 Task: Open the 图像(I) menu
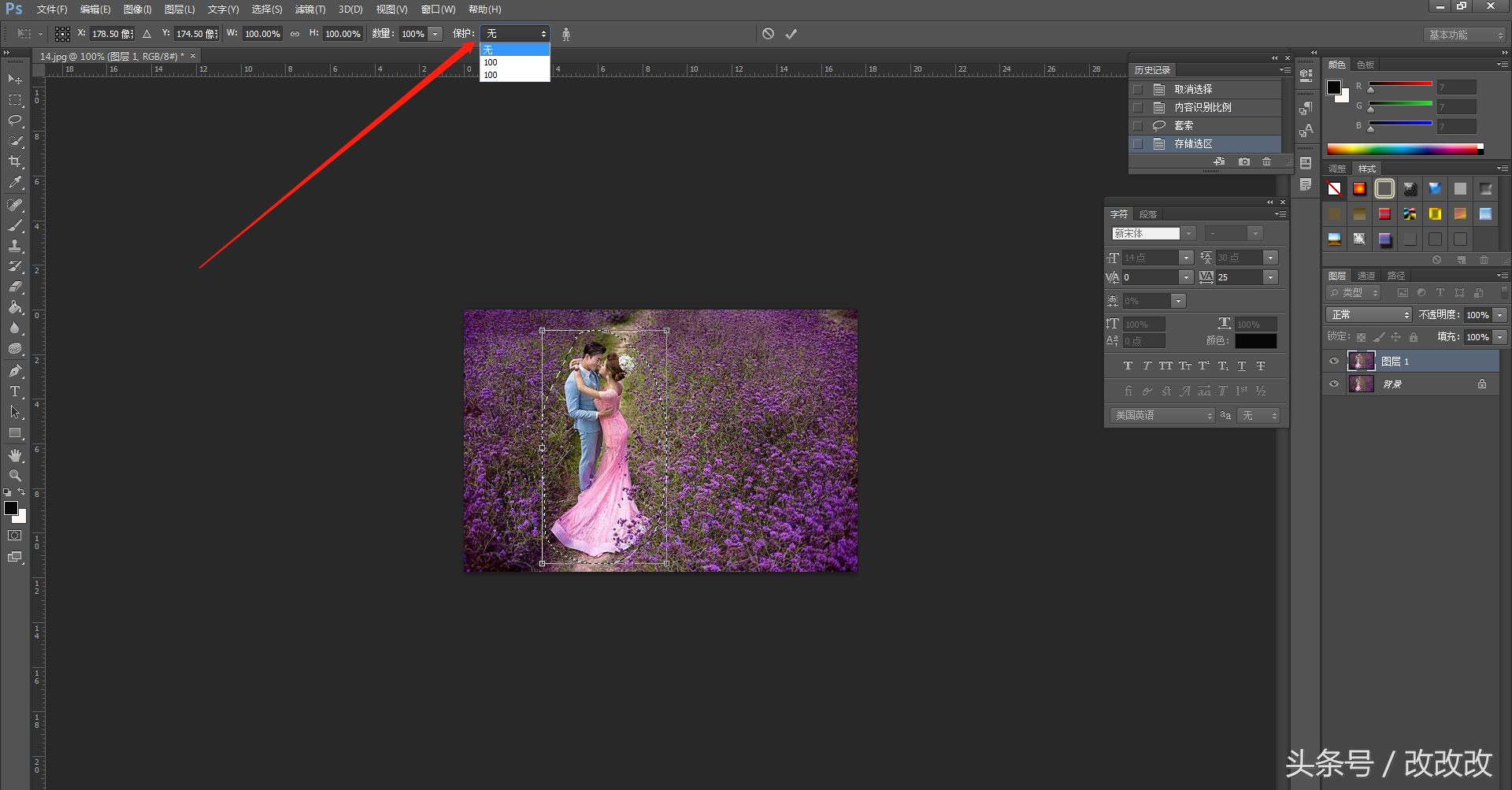(x=137, y=9)
